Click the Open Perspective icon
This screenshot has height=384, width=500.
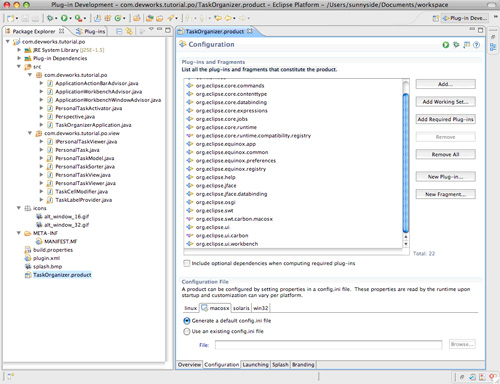point(435,18)
